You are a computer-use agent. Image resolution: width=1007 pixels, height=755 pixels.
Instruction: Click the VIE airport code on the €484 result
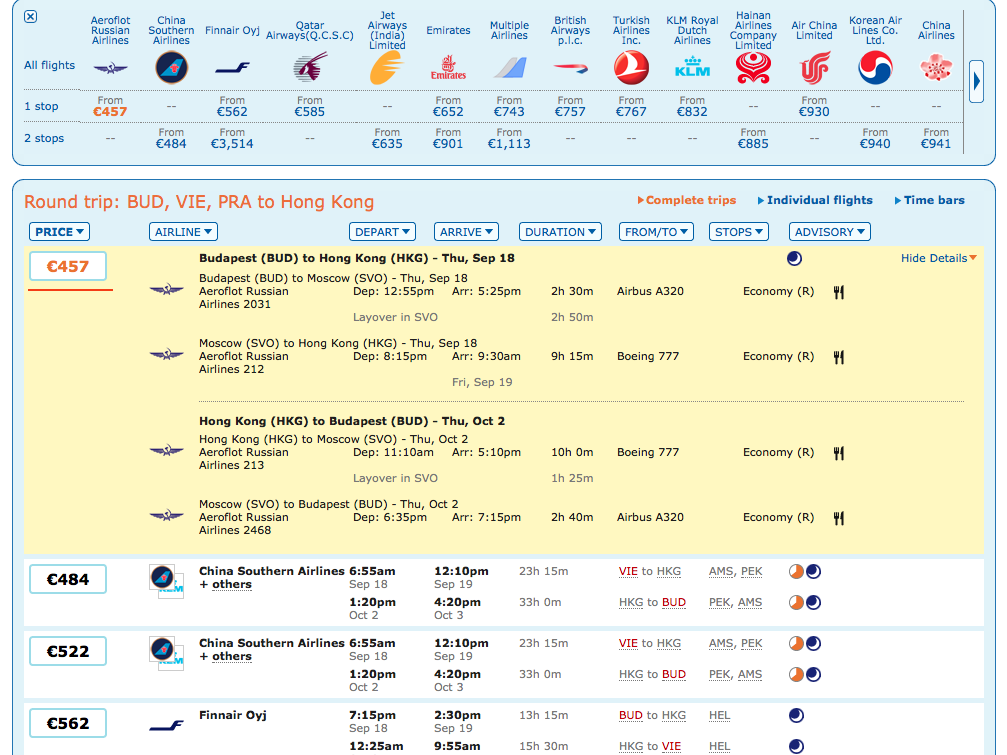(x=628, y=571)
